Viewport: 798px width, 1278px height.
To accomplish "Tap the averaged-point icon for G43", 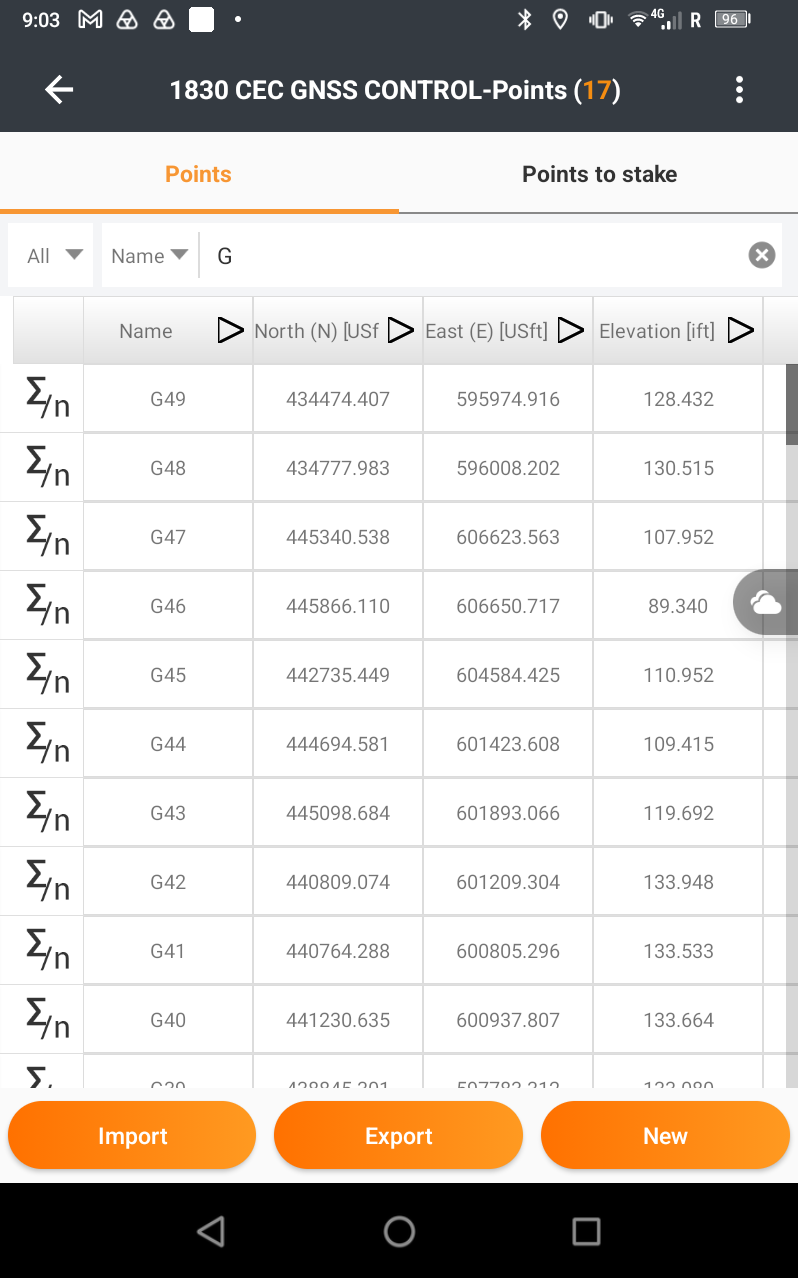I will [x=47, y=813].
